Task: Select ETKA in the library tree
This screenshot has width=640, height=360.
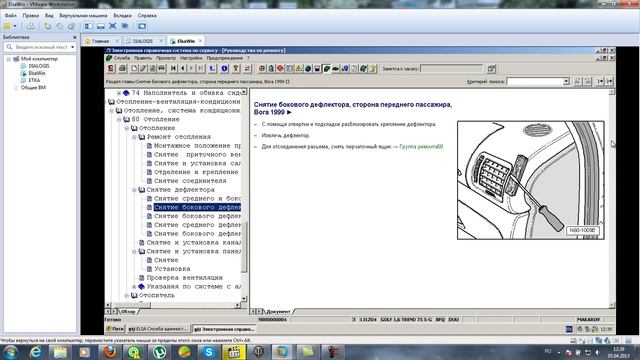Action: pos(34,80)
